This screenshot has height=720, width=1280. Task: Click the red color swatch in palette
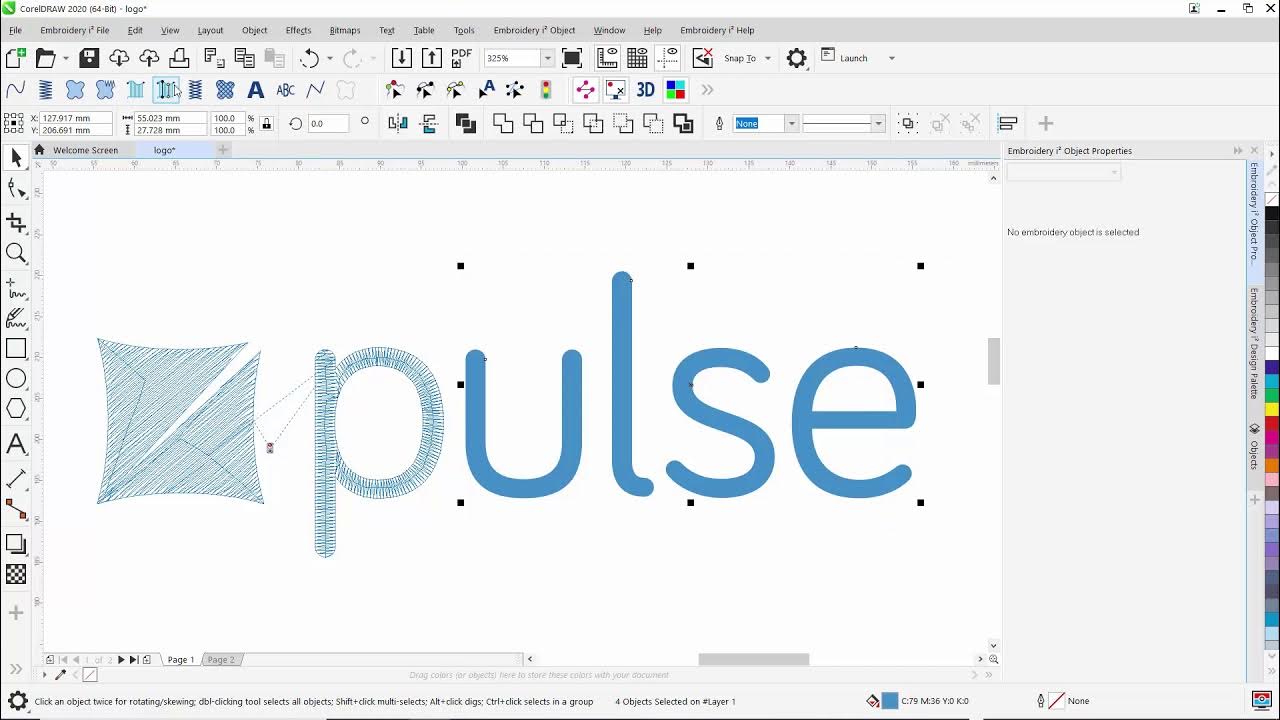[x=1272, y=426]
